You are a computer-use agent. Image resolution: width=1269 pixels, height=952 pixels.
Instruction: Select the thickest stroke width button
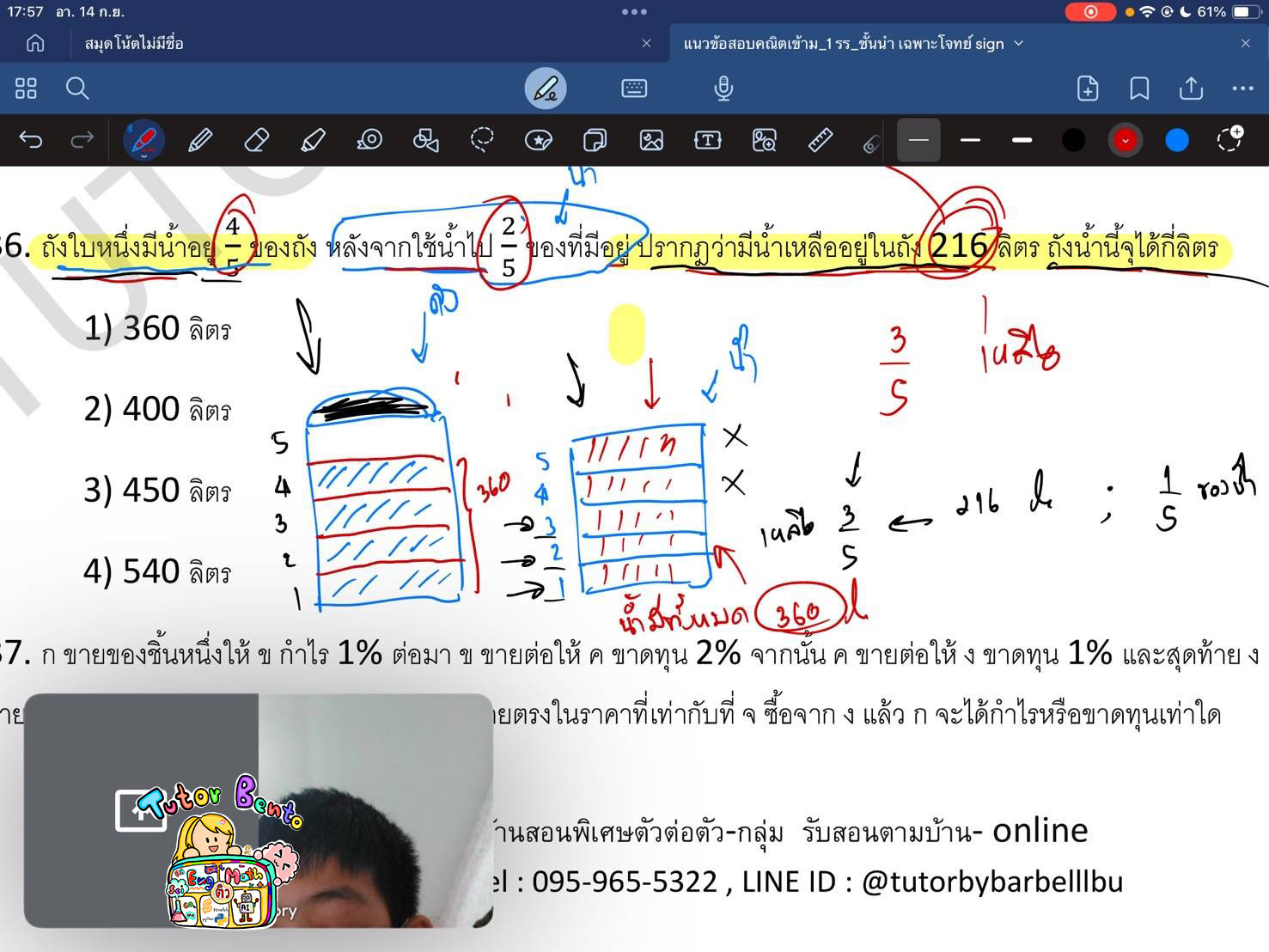click(x=1022, y=140)
